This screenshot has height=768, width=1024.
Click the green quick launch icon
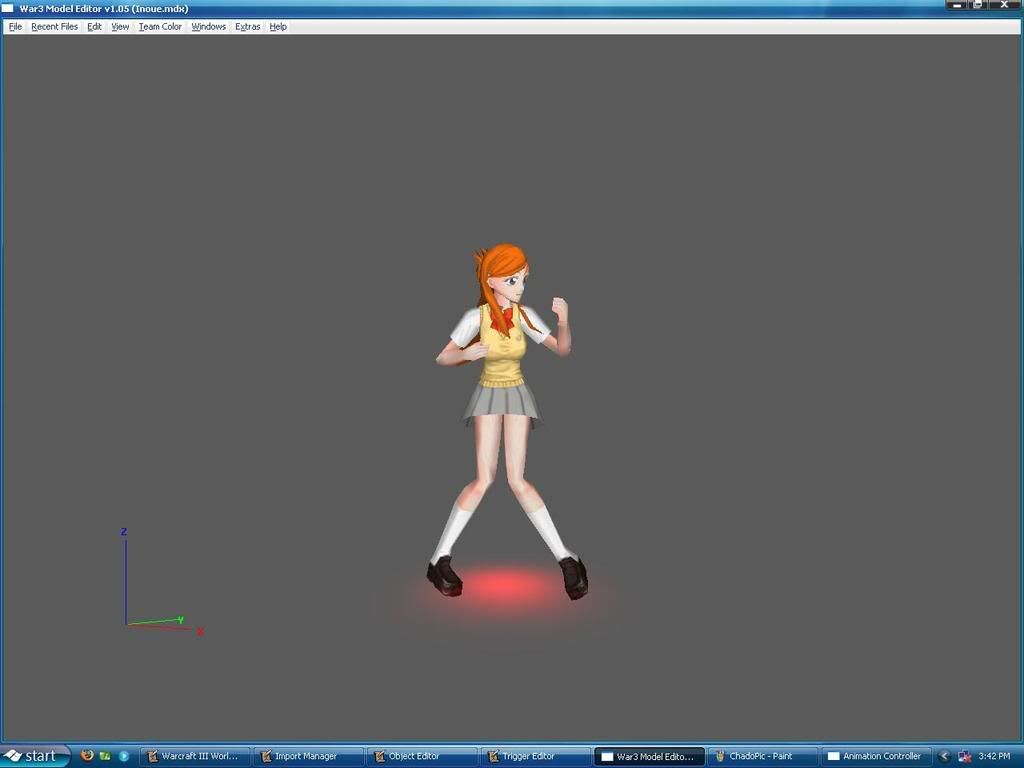[x=104, y=756]
